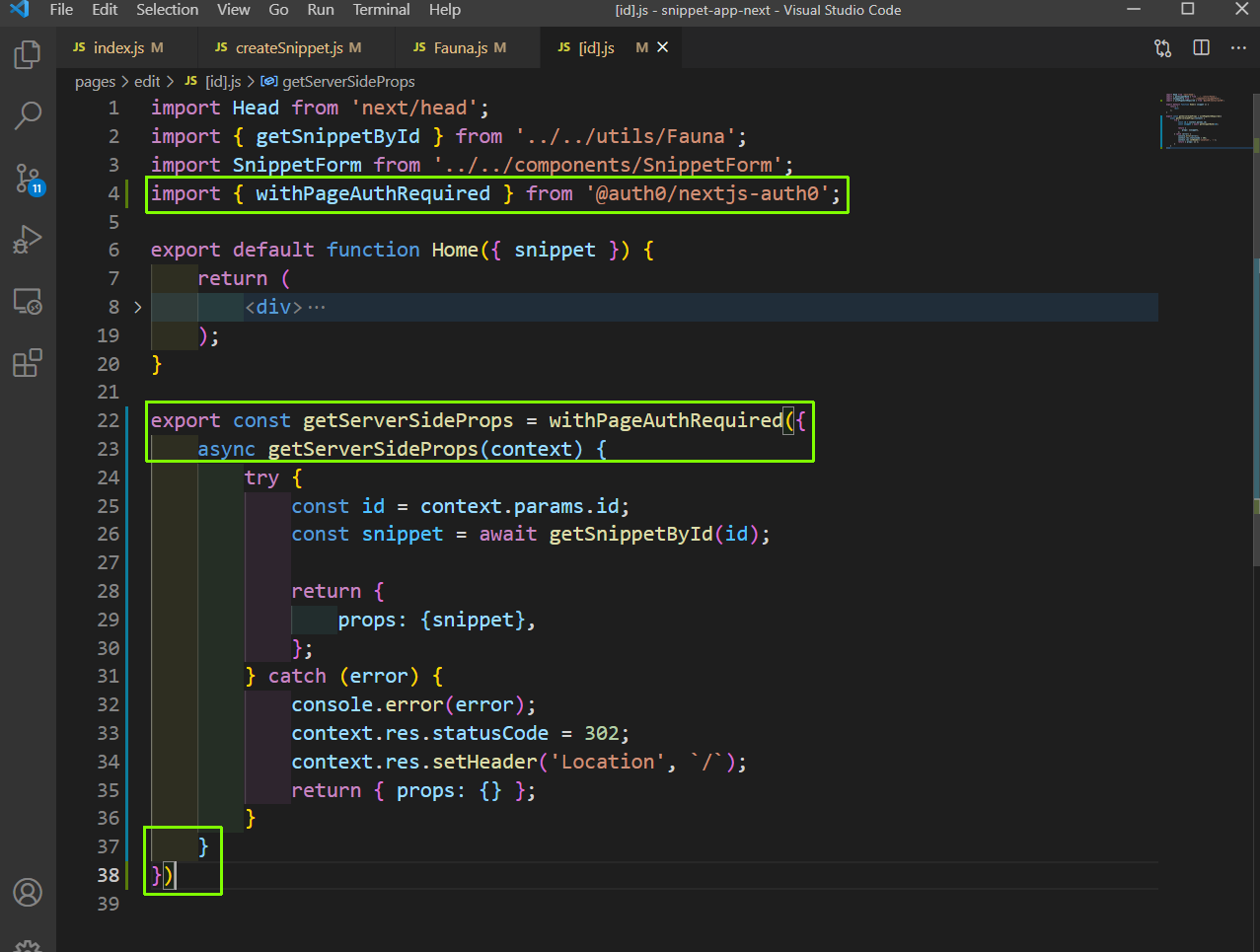Open the Run menu
The height and width of the screenshot is (952, 1260).
(x=320, y=10)
